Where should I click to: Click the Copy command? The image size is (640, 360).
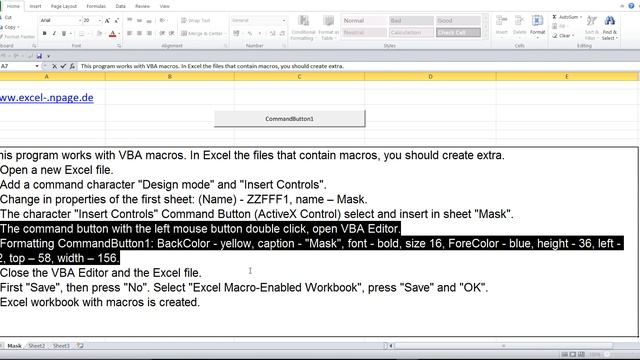click(x=9, y=27)
